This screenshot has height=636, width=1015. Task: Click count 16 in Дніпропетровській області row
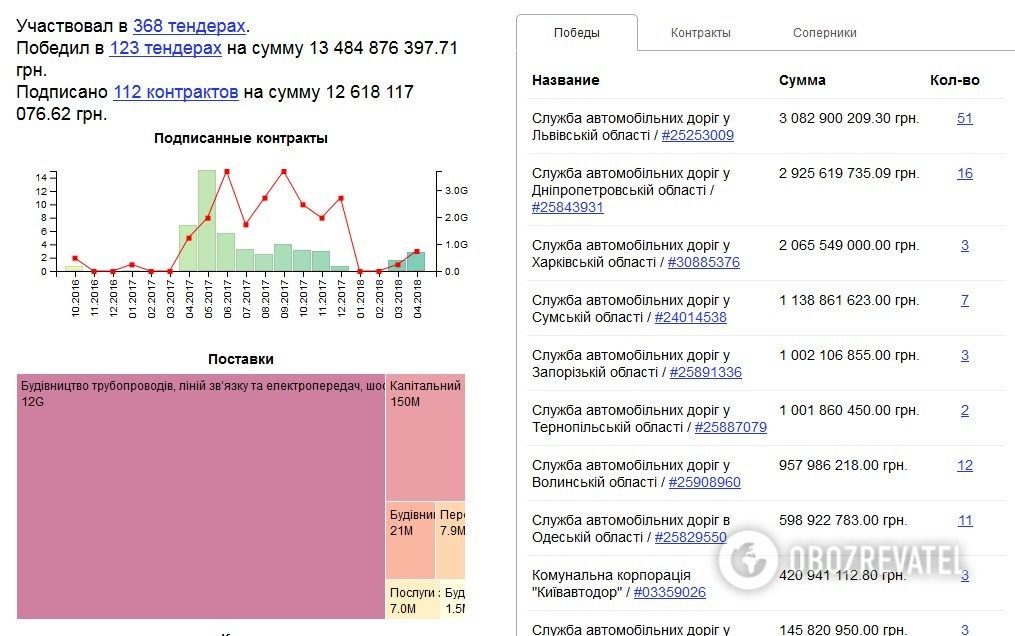(x=964, y=173)
